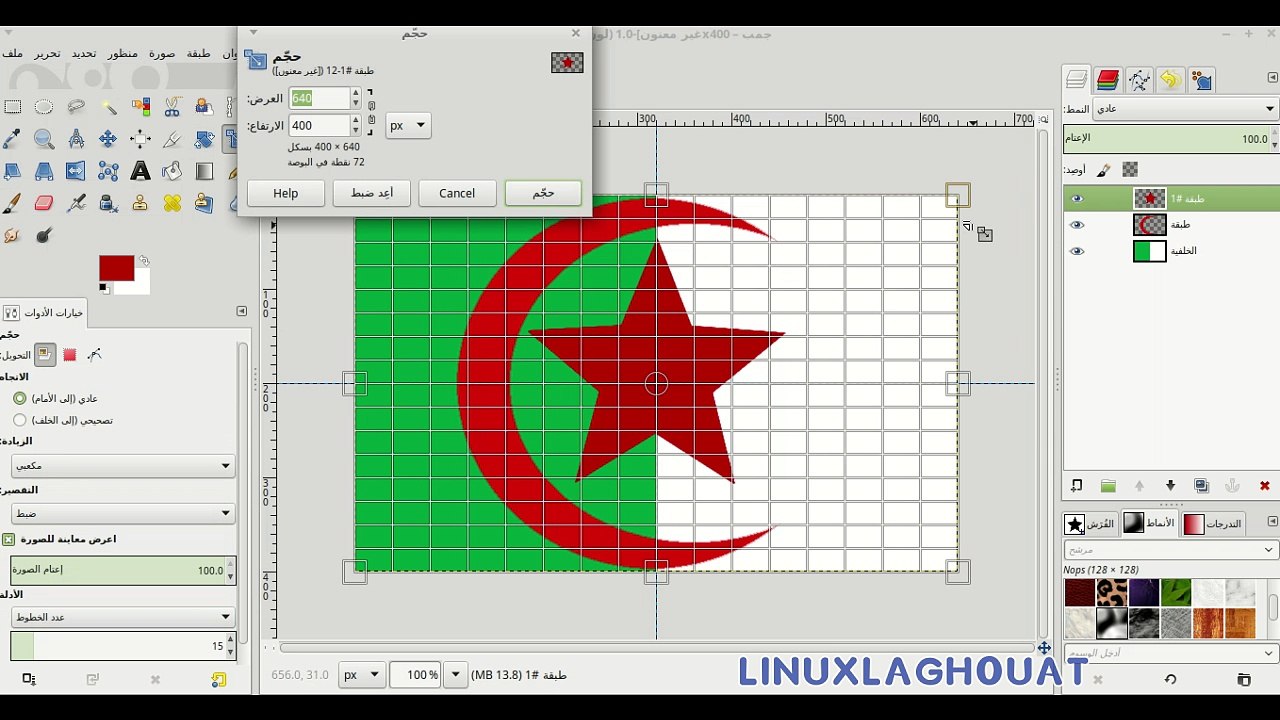The height and width of the screenshot is (720, 1280).
Task: Select the Perspective tool
Action: 44,171
